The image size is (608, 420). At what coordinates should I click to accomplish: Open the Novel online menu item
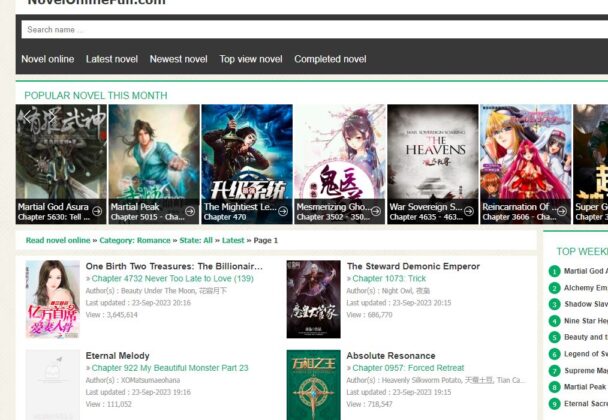point(48,59)
